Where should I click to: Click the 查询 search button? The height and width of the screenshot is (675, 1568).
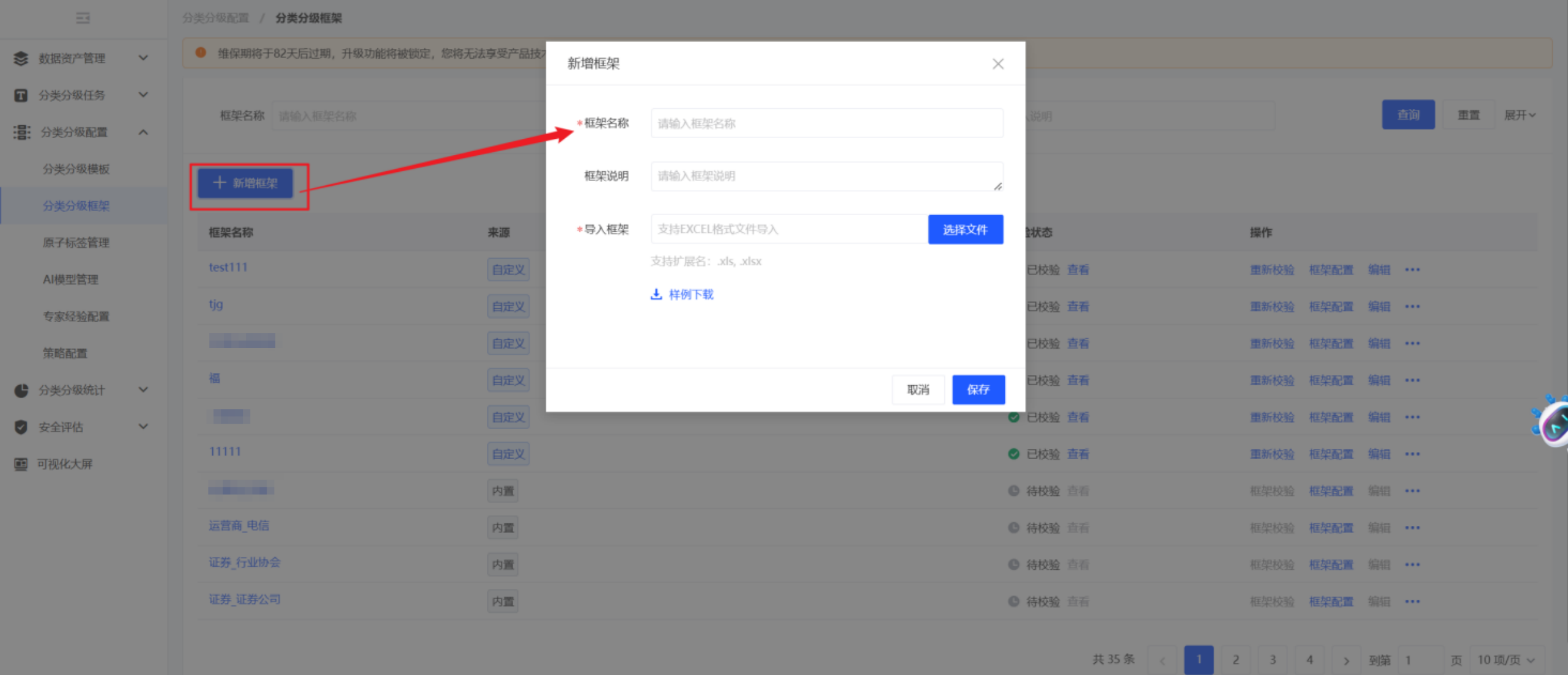tap(1408, 115)
